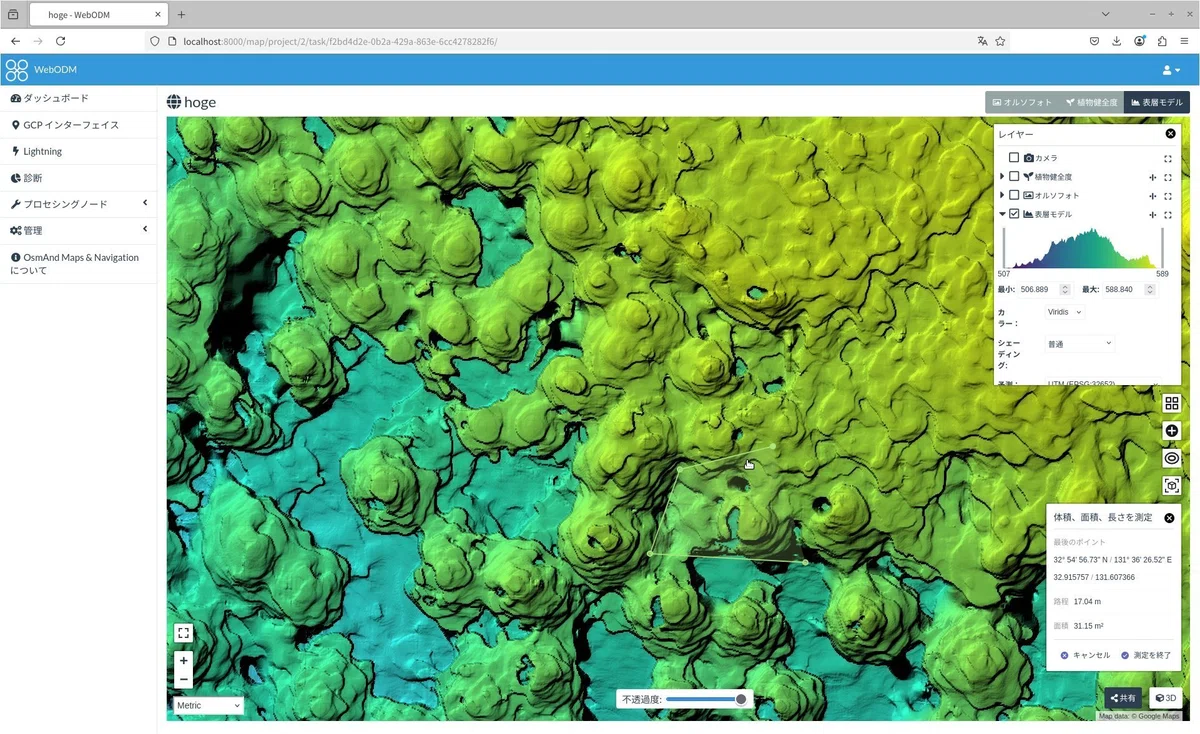Click the 共有 share button
Image resolution: width=1200 pixels, height=734 pixels.
click(x=1124, y=698)
